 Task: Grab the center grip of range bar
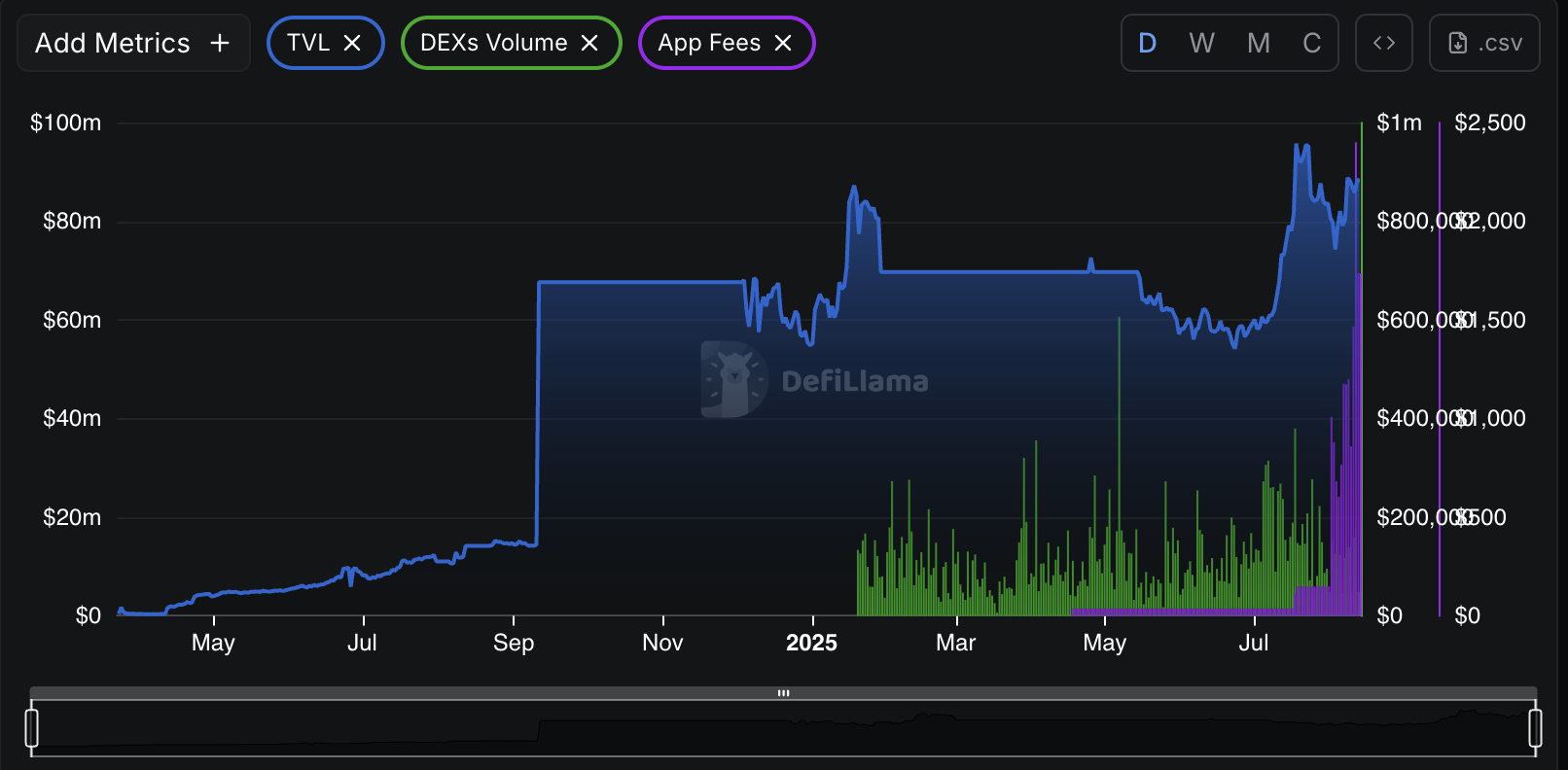point(783,693)
